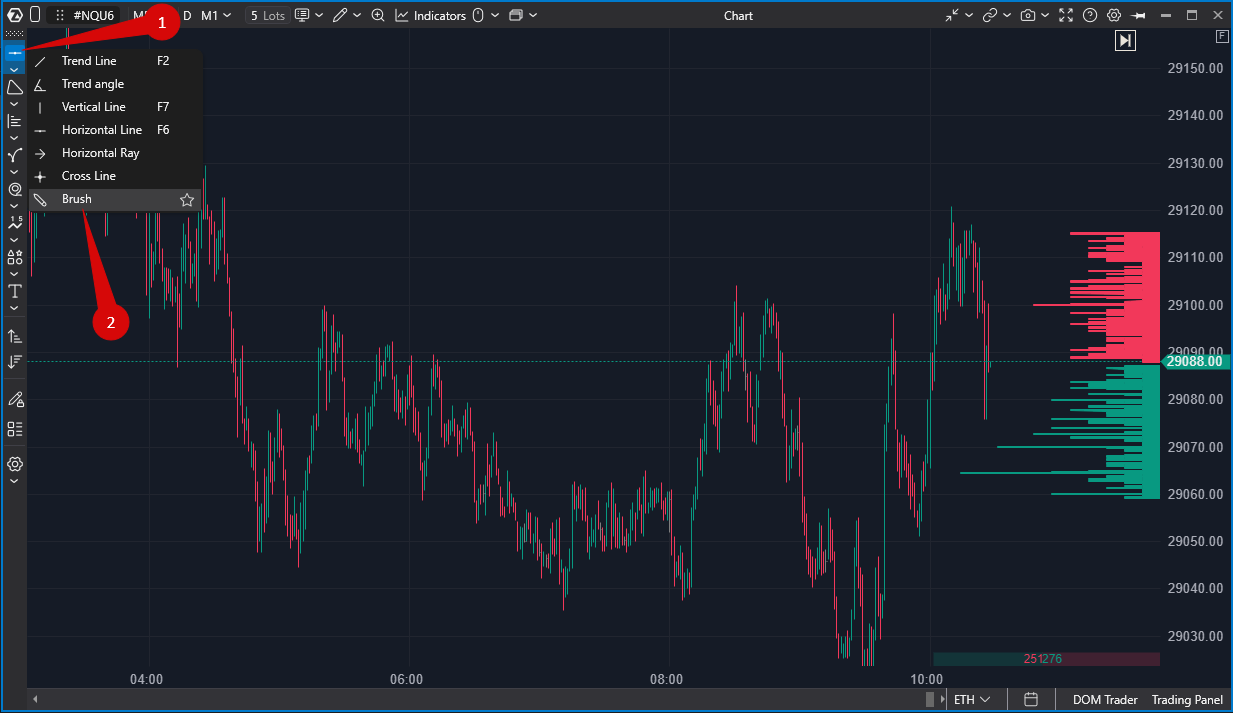
Task: Expand the ETH session dropdown
Action: pyautogui.click(x=972, y=699)
